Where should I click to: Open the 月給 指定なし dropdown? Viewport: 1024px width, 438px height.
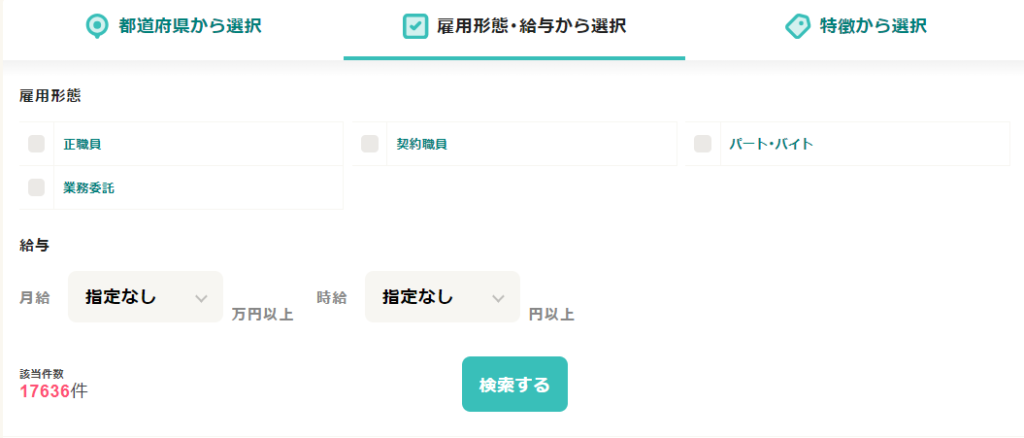[x=146, y=297]
